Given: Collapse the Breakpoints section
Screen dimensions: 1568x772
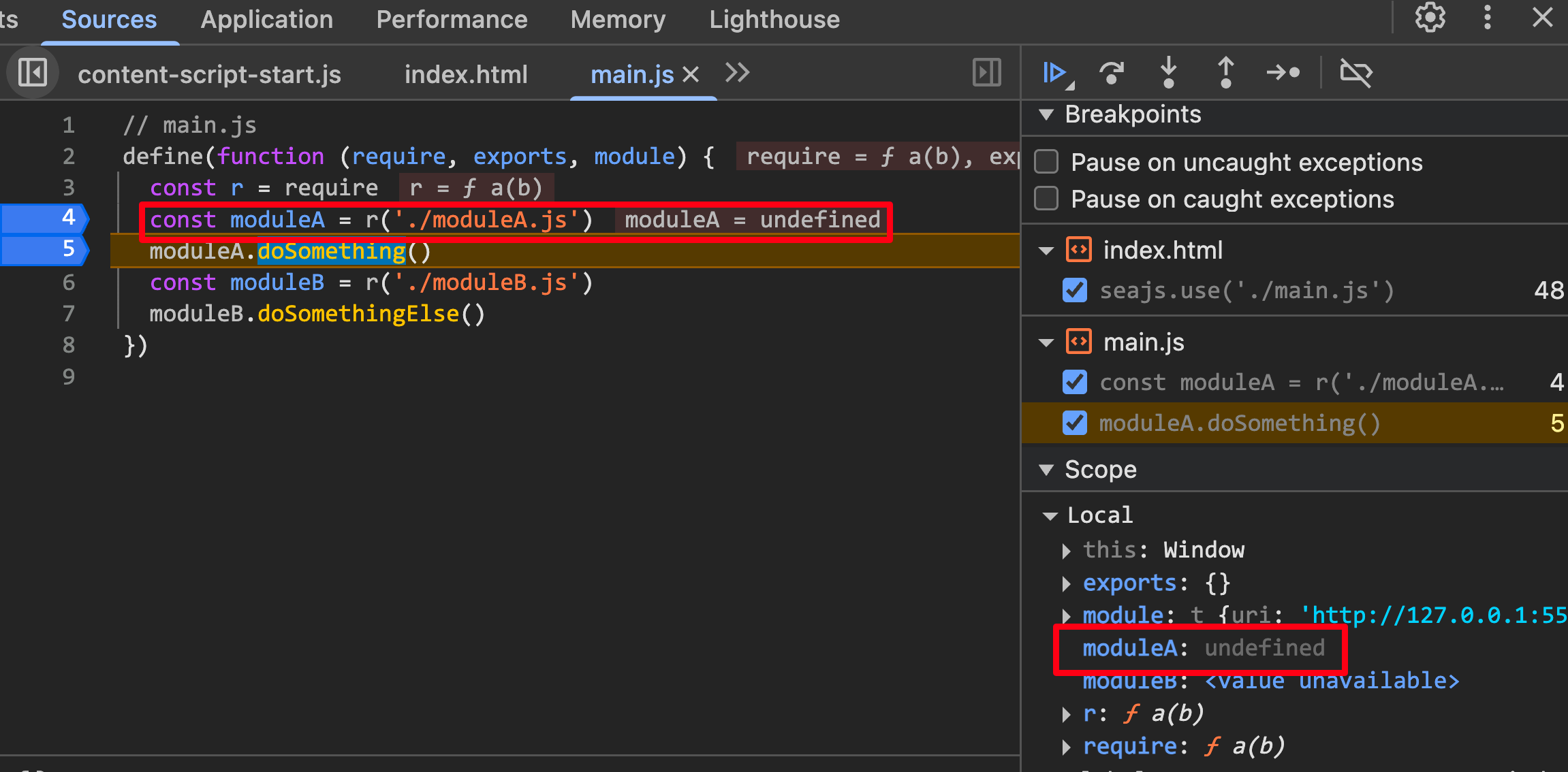Looking at the screenshot, I should [x=1047, y=114].
